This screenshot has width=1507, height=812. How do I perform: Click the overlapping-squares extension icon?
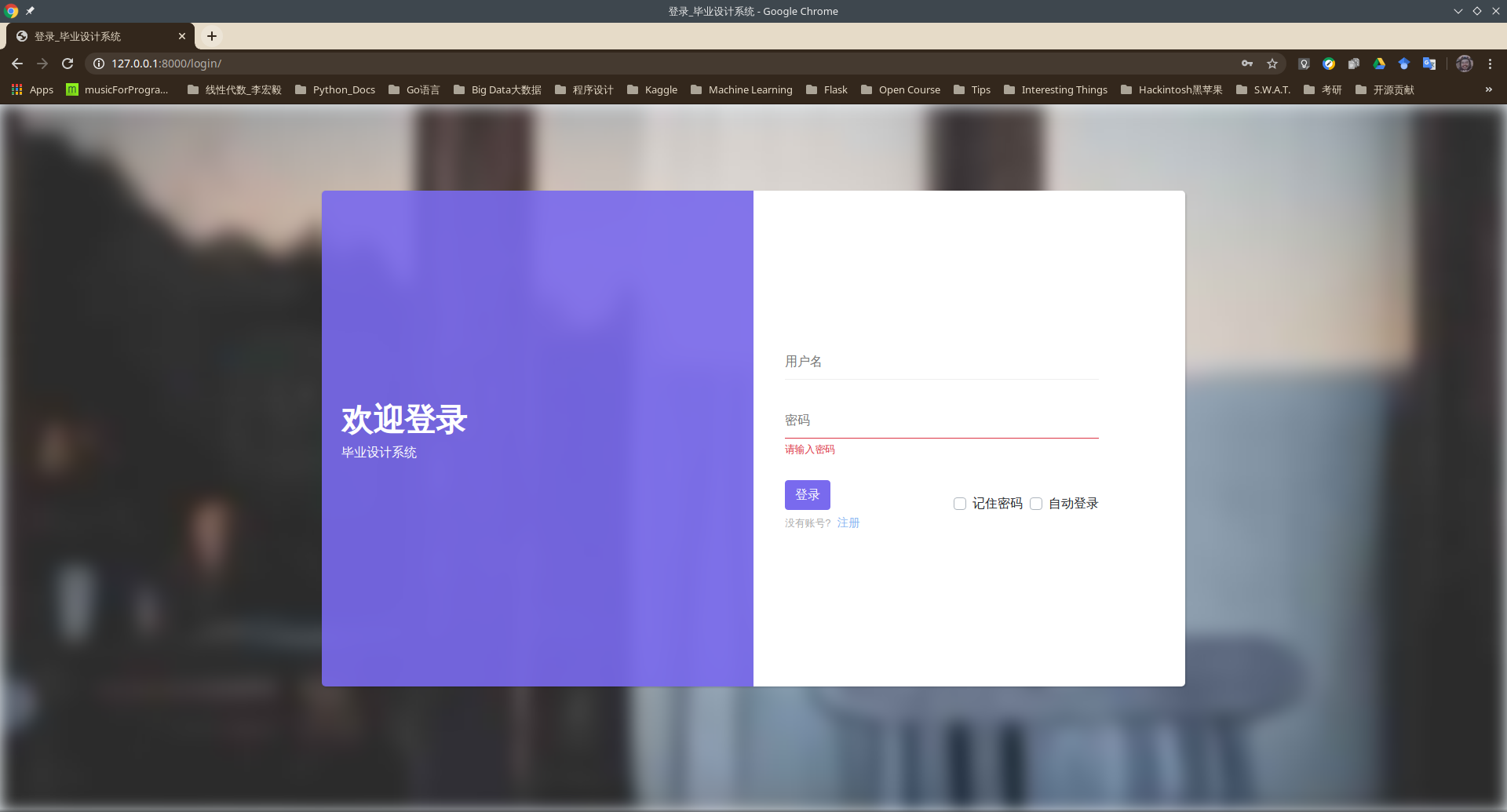(x=1354, y=64)
